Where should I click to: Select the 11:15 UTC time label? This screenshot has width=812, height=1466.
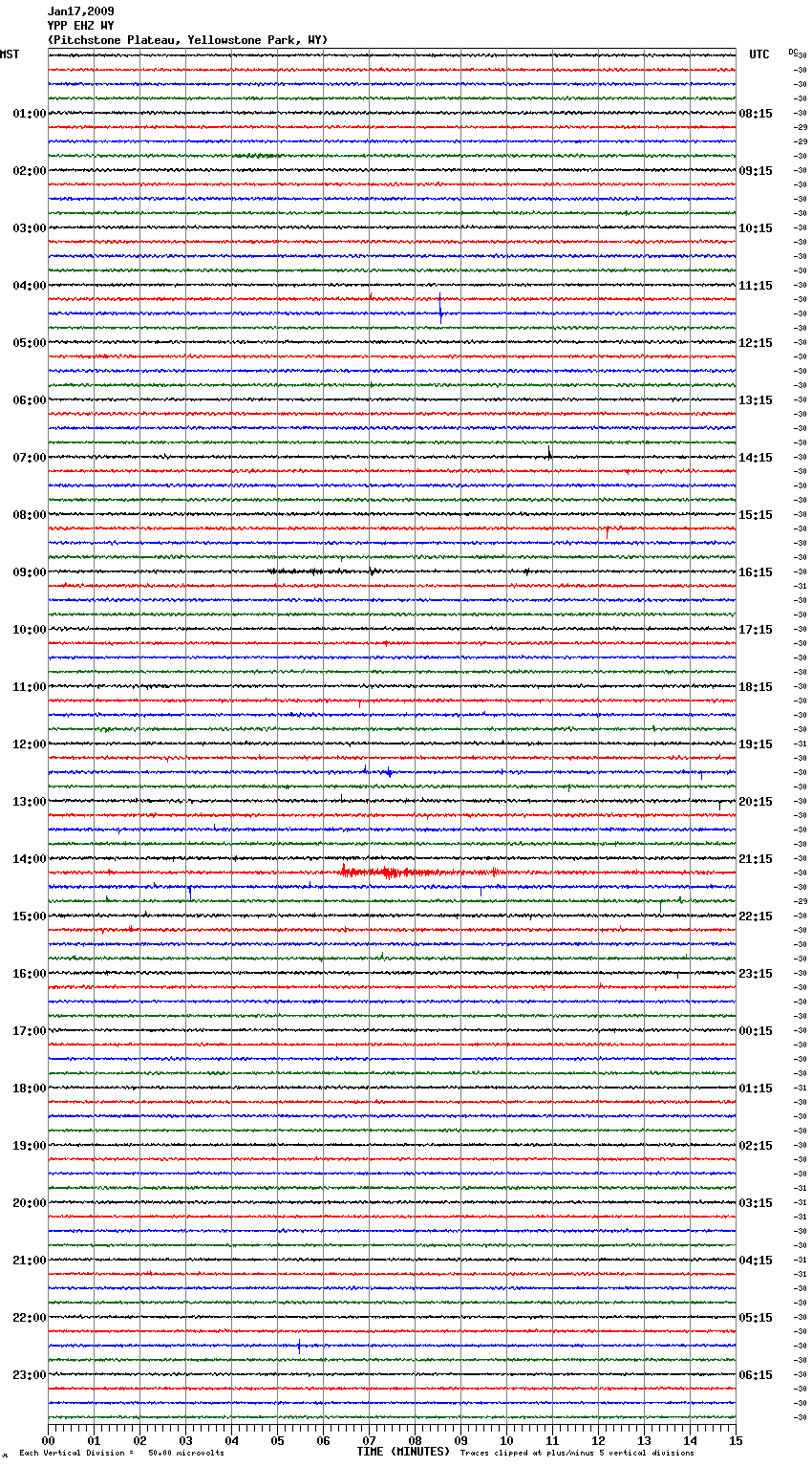point(756,286)
